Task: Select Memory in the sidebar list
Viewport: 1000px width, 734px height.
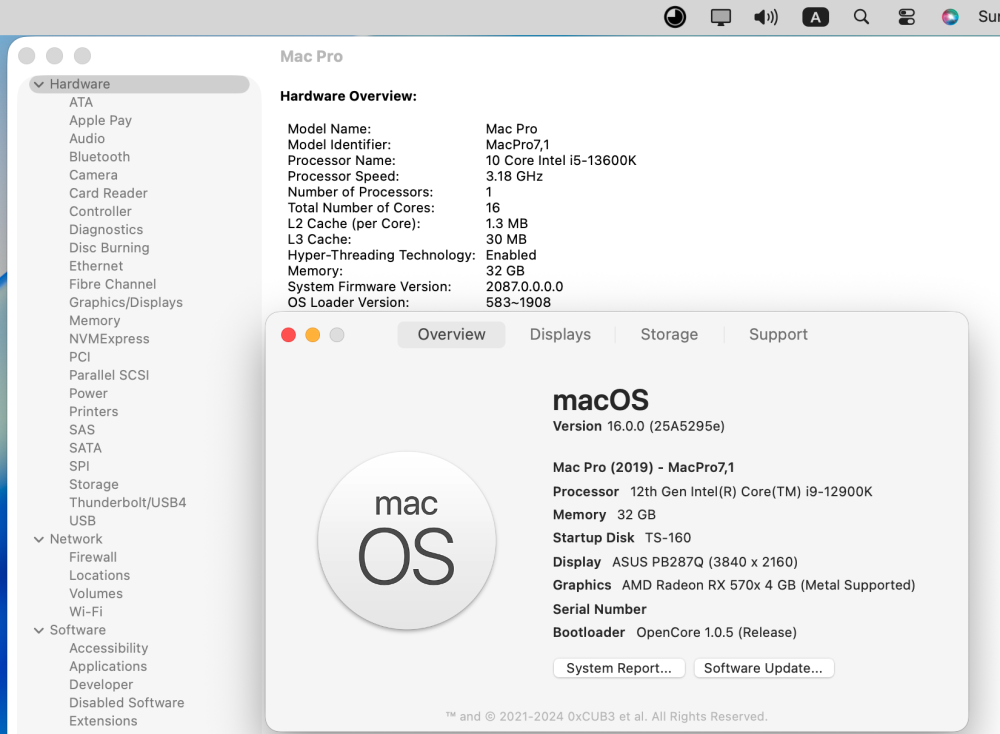Action: coord(94,321)
